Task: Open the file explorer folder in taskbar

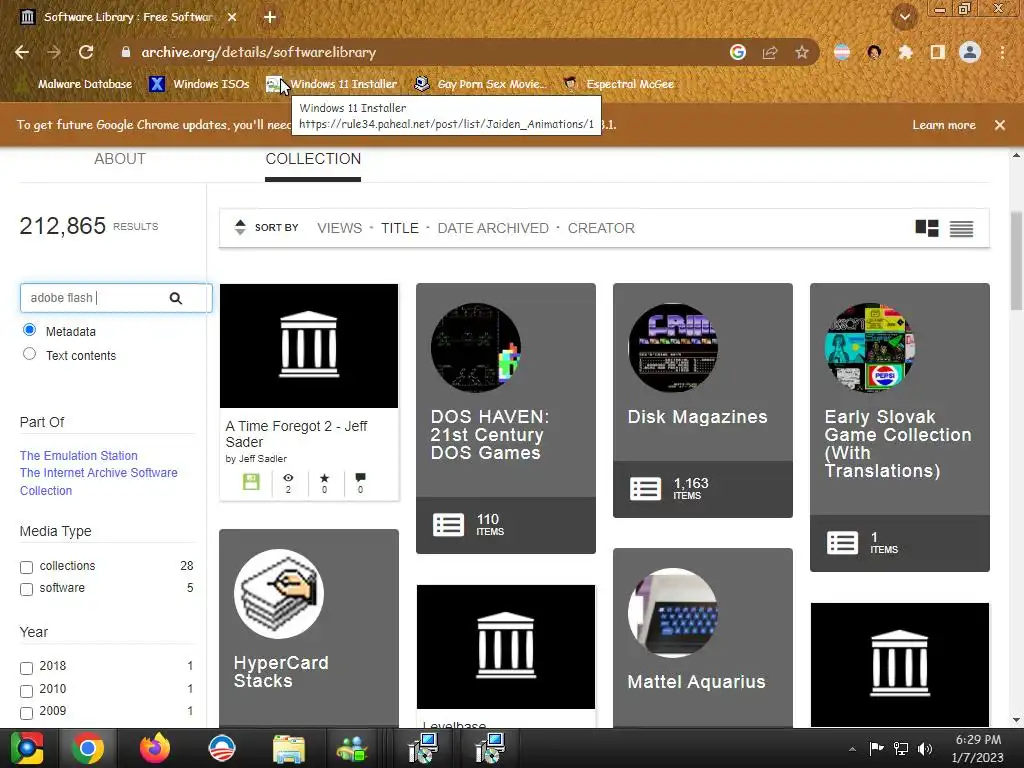Action: pyautogui.click(x=289, y=748)
